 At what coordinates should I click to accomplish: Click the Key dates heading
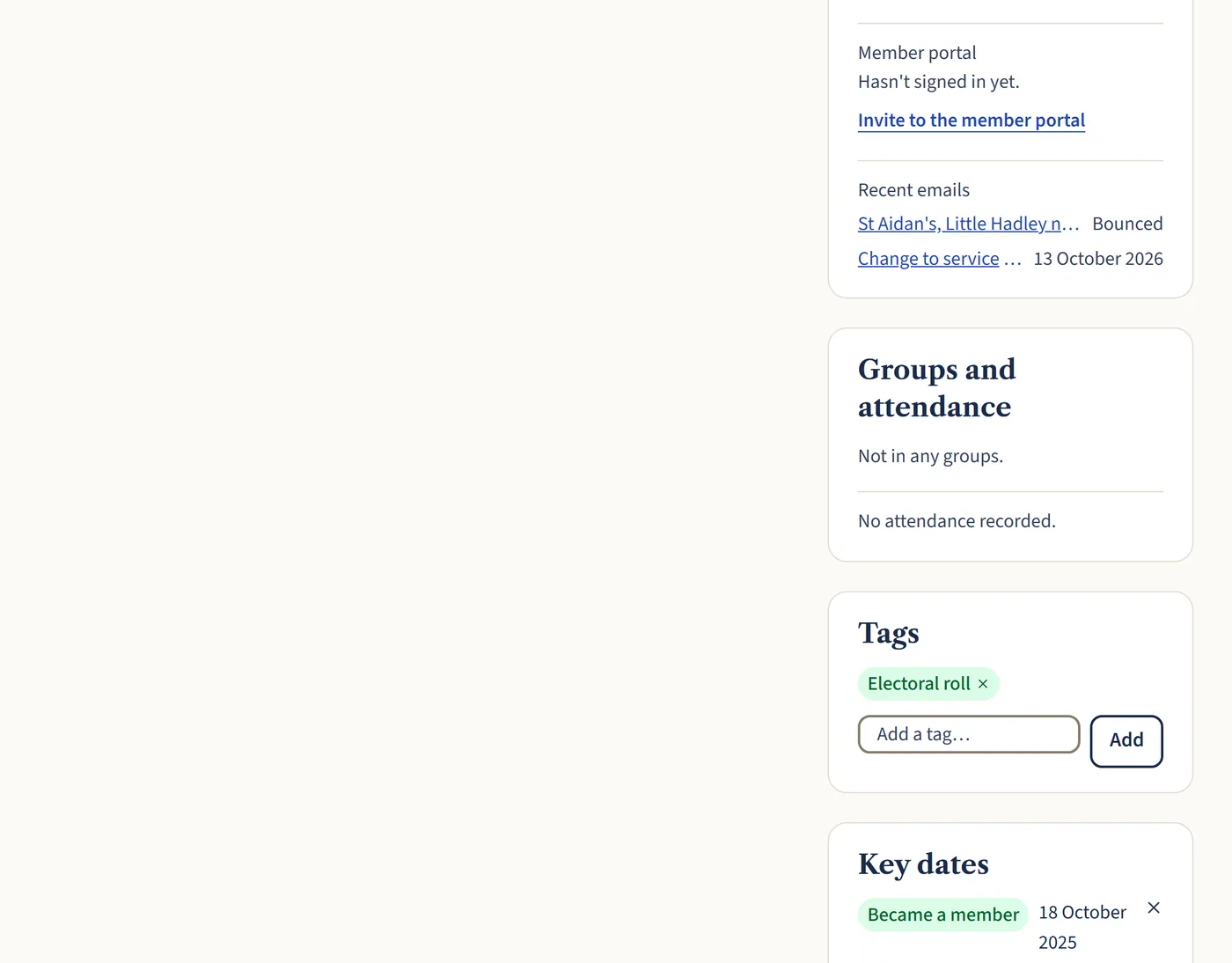point(923,864)
